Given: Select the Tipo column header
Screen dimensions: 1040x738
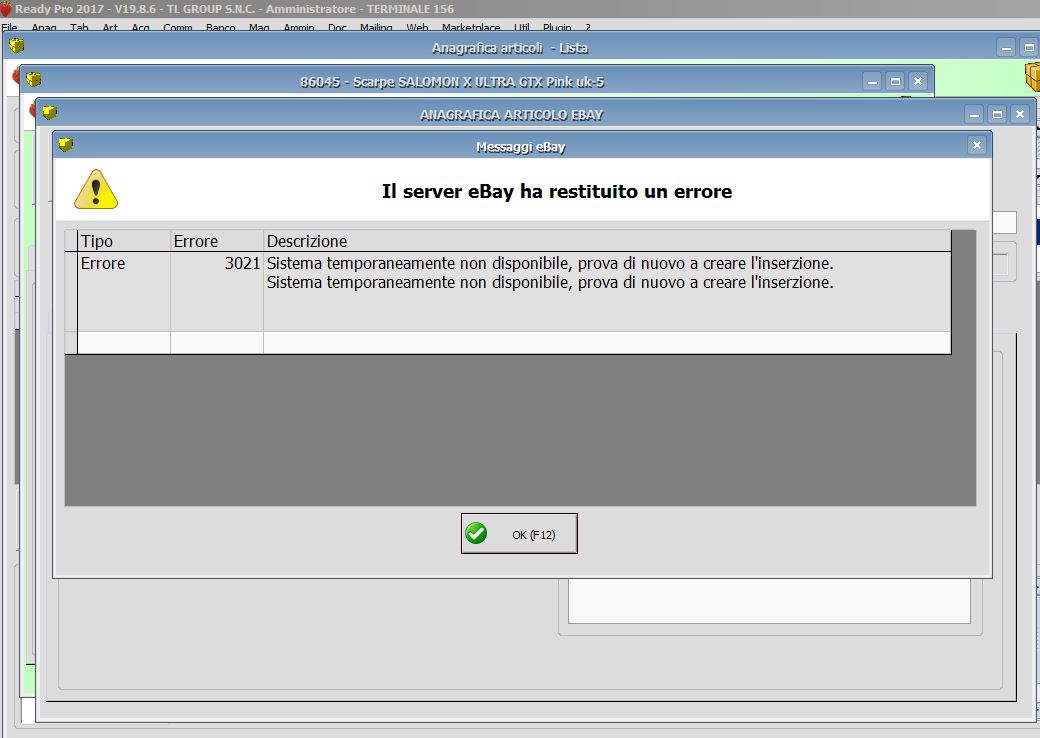Looking at the screenshot, I should 124,241.
